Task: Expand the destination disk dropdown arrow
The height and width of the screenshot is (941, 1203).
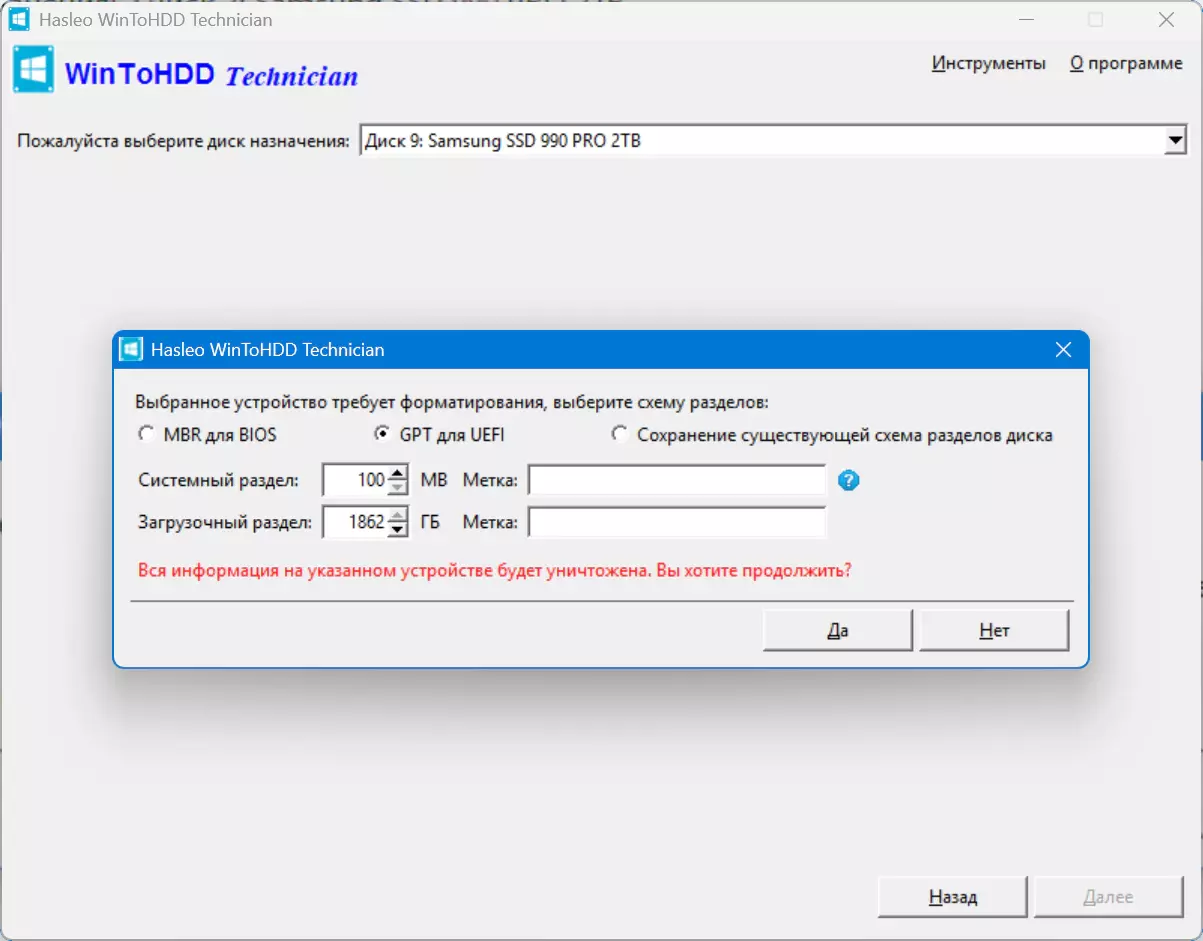Action: [1176, 142]
